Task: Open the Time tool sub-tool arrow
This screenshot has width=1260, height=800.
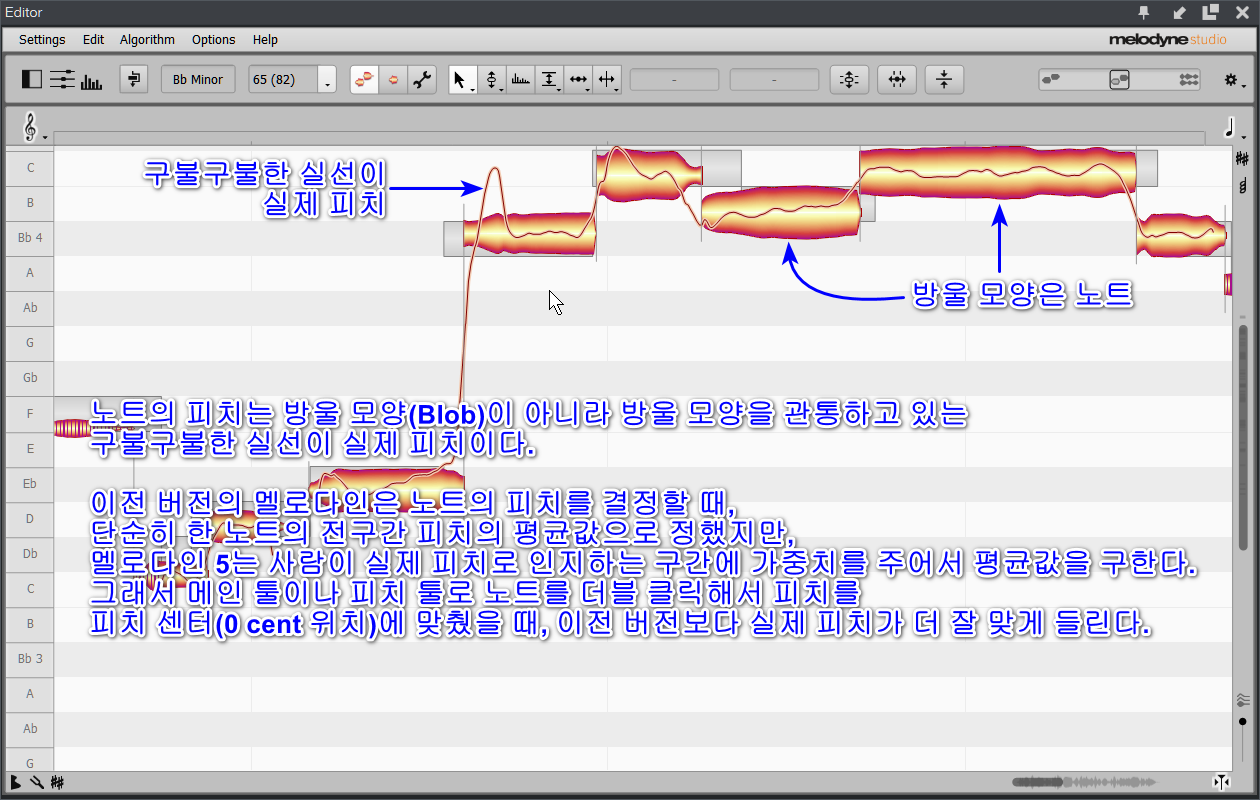Action: pos(588,89)
